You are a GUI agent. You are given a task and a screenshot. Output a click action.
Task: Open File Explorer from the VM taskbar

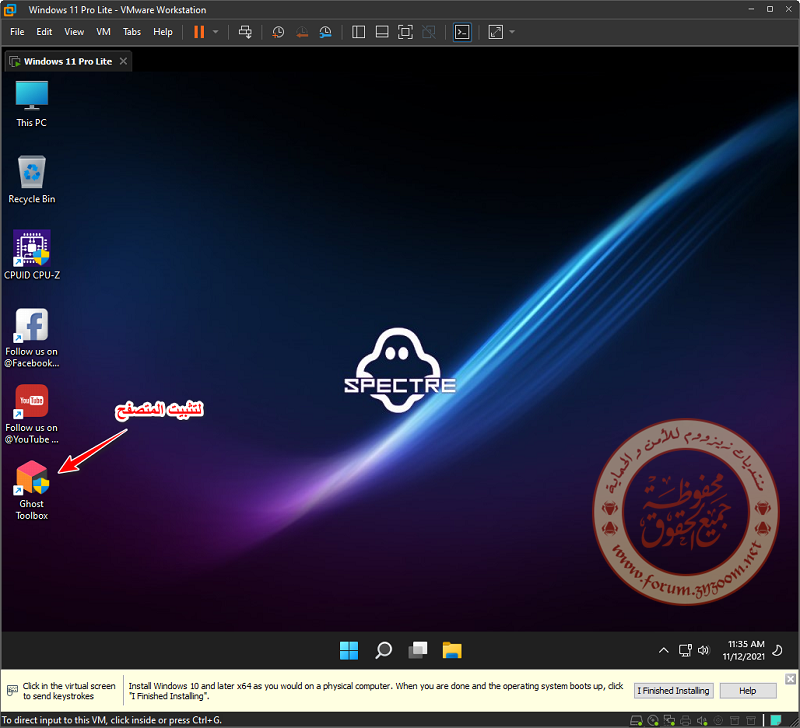(452, 650)
